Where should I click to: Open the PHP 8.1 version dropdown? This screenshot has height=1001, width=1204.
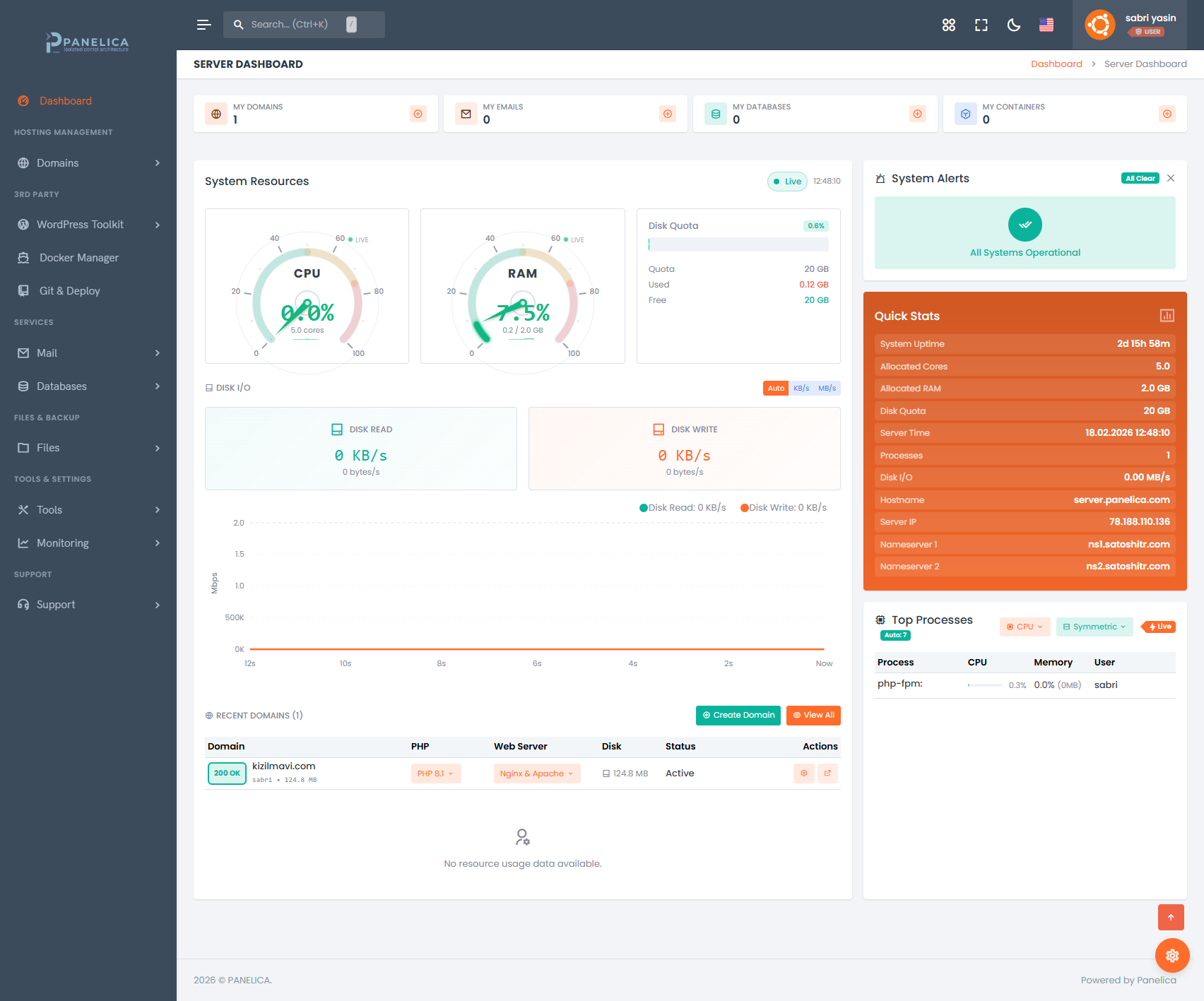(x=435, y=774)
